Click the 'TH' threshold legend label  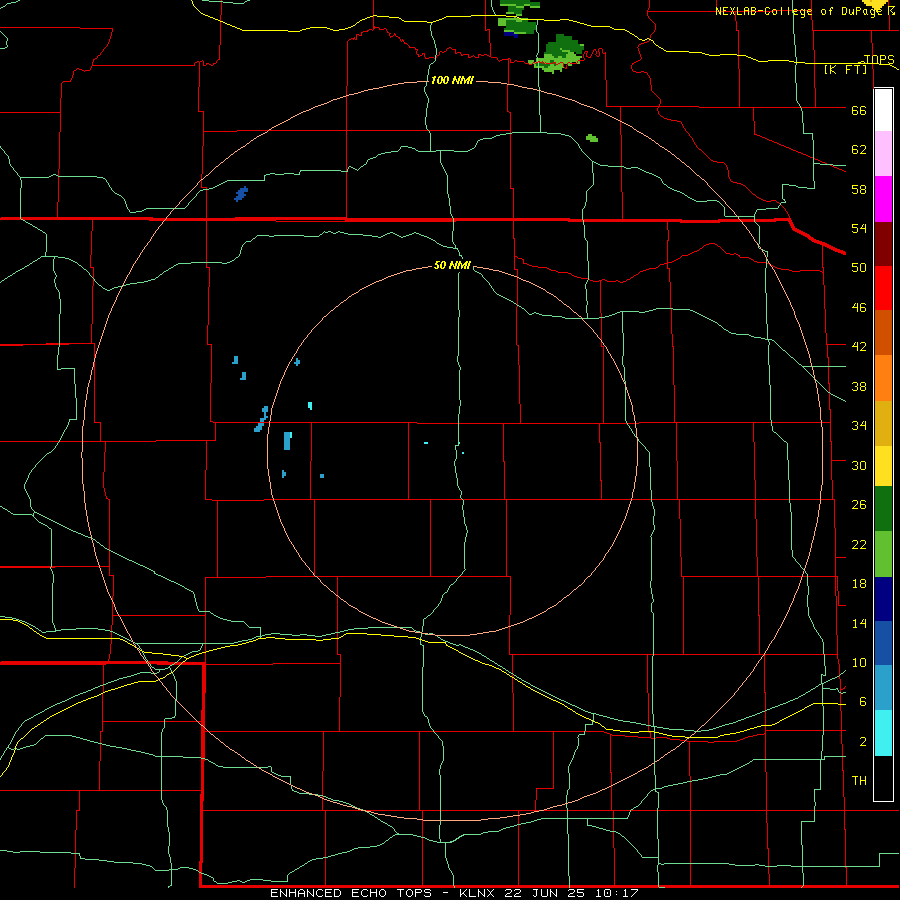pyautogui.click(x=859, y=781)
